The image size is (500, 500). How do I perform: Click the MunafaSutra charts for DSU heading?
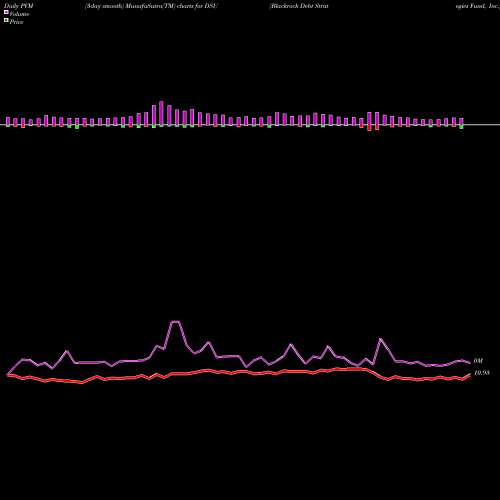151,6
